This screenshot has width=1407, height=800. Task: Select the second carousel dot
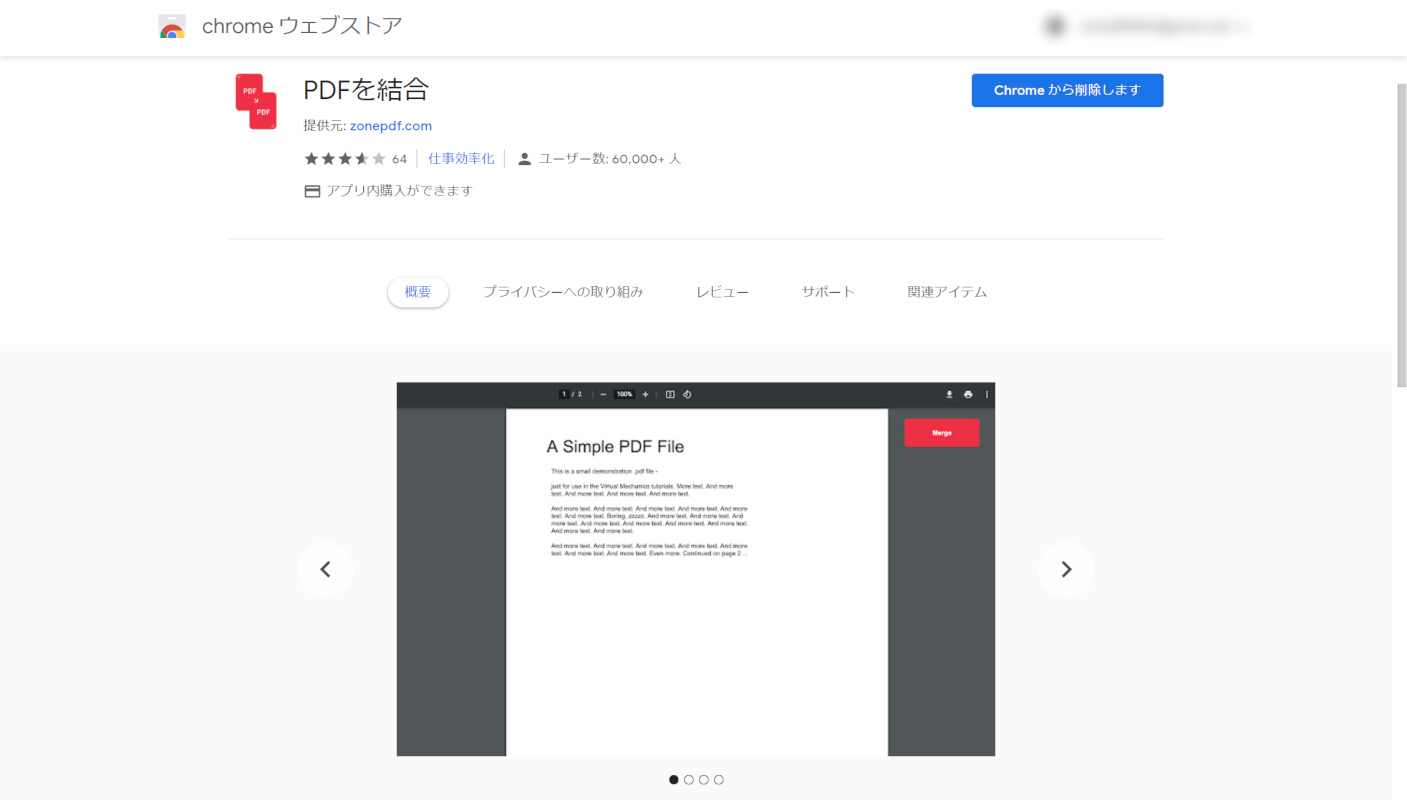point(689,780)
